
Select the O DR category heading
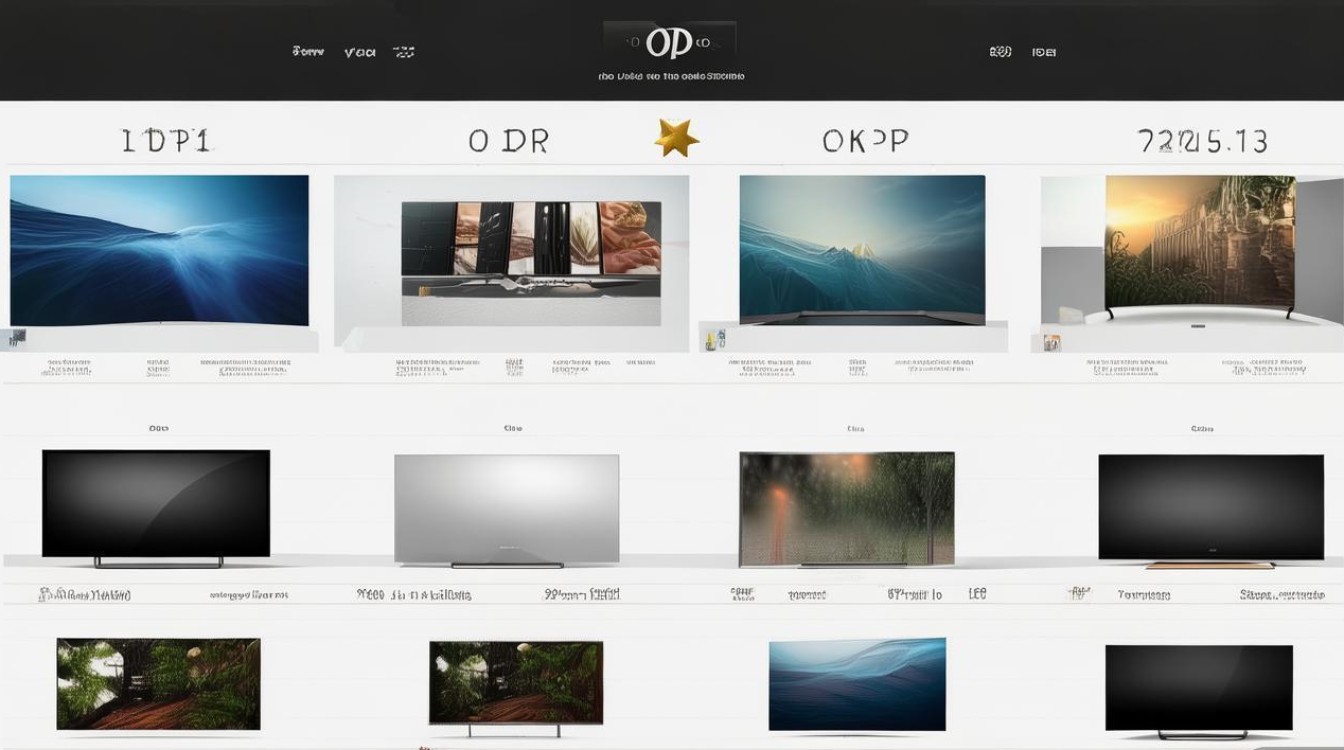(508, 141)
